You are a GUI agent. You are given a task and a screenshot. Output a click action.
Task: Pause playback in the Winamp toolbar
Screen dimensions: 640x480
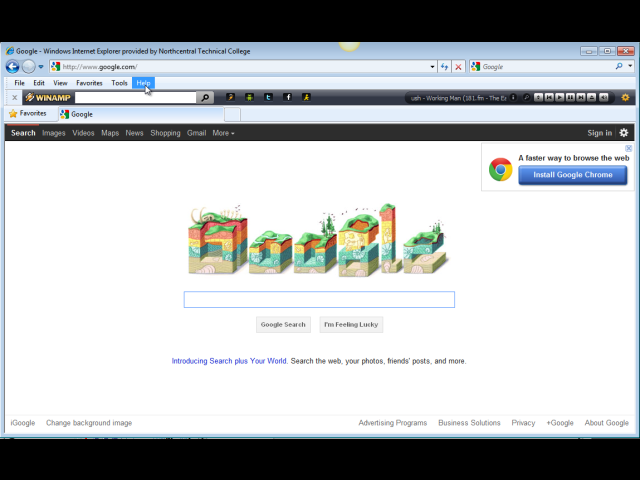click(x=570, y=97)
